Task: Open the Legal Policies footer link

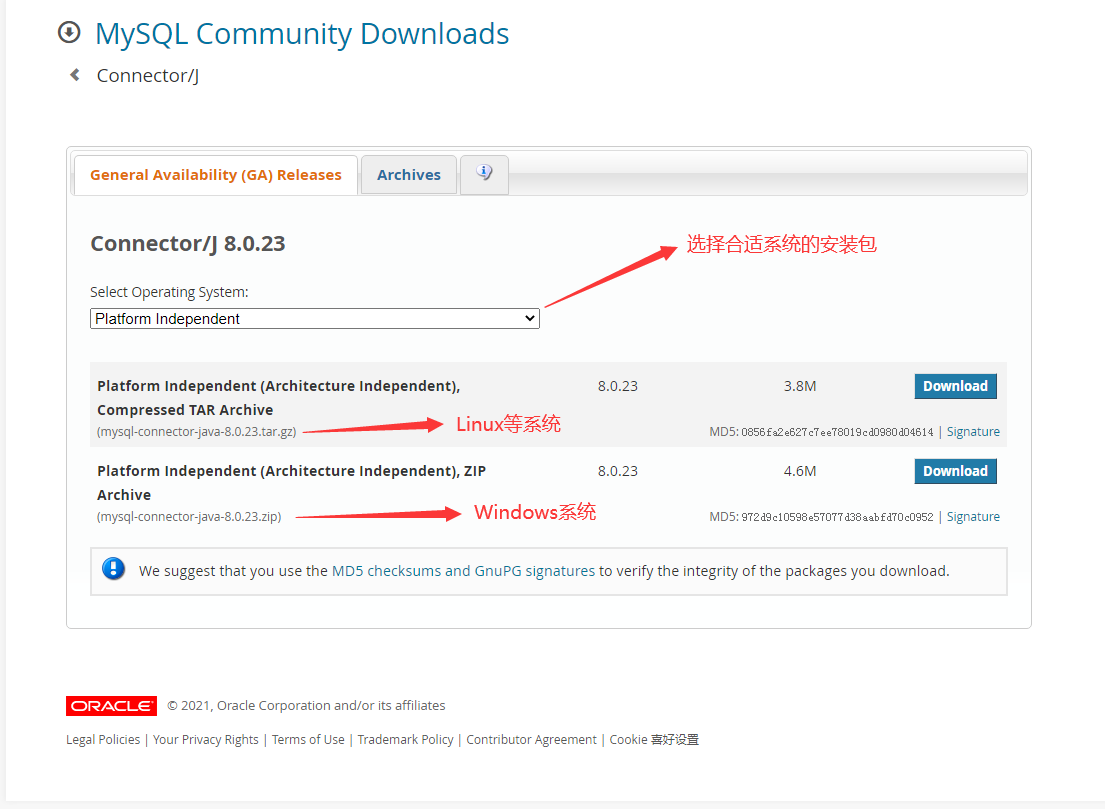Action: [103, 739]
